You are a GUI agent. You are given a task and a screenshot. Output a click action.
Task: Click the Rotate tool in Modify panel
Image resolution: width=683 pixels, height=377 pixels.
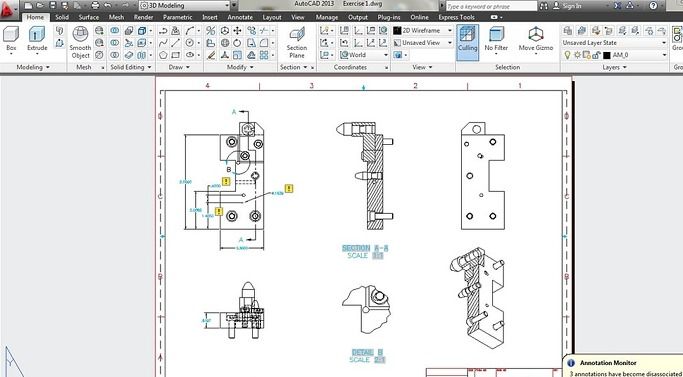(237, 43)
